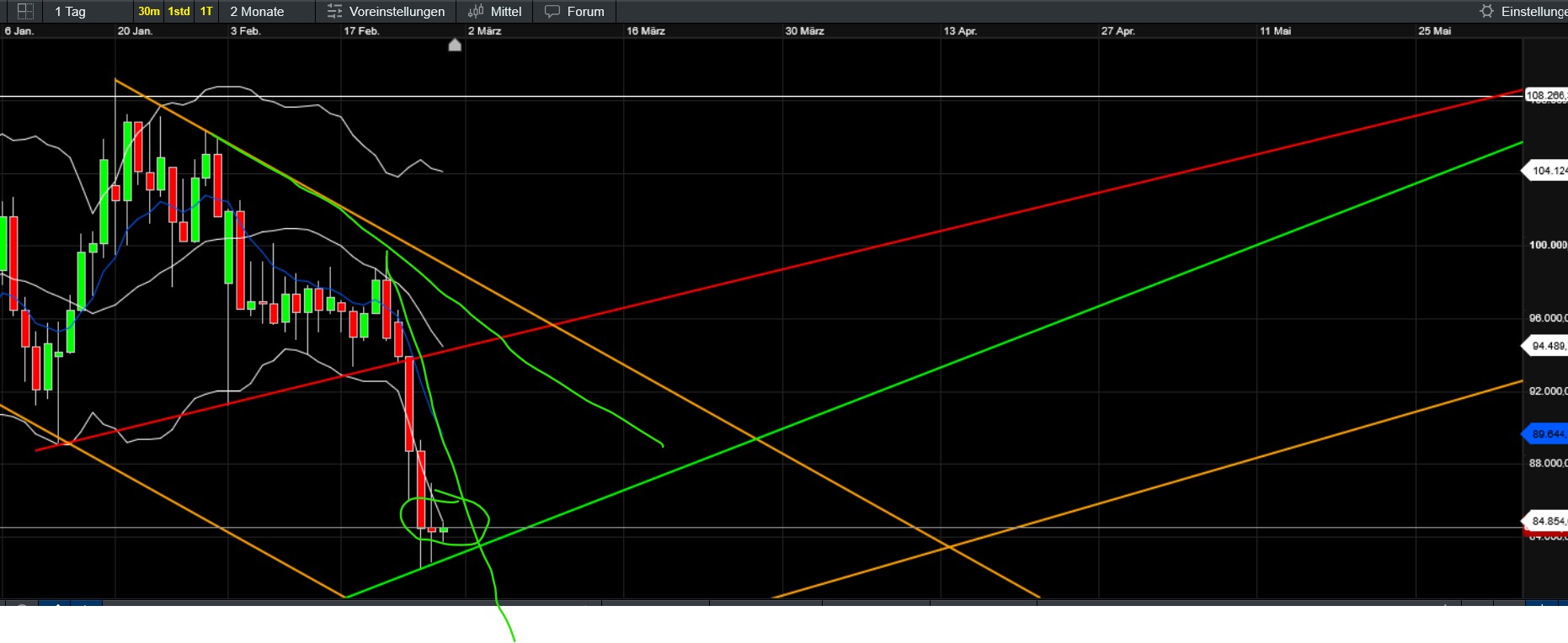This screenshot has width=1568, height=643.
Task: Click the '2 März' date label
Action: (x=484, y=31)
